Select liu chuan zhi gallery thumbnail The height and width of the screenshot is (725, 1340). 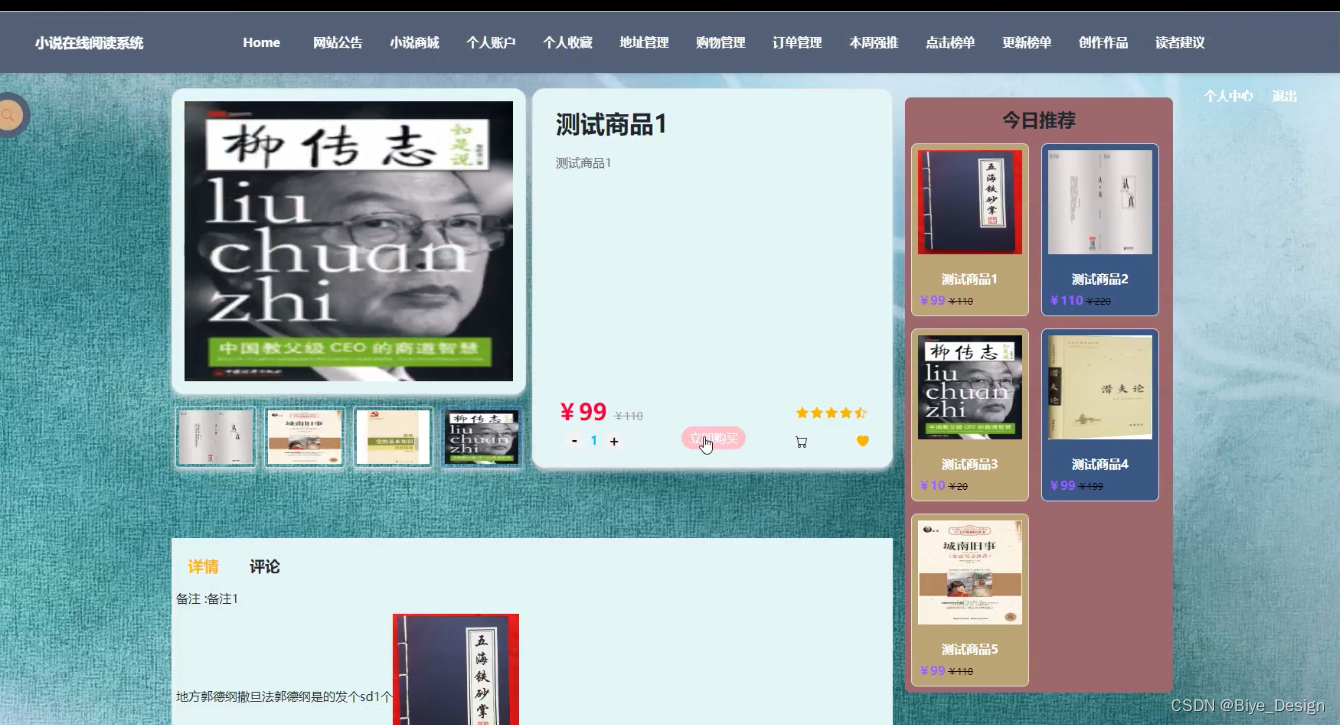coord(482,437)
